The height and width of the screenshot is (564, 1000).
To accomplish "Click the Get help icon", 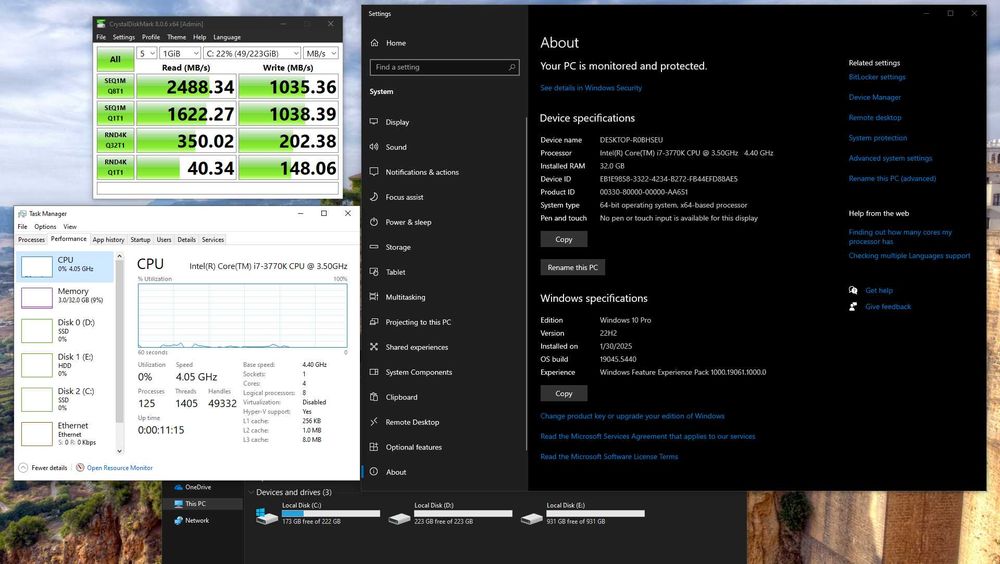I will tap(853, 290).
